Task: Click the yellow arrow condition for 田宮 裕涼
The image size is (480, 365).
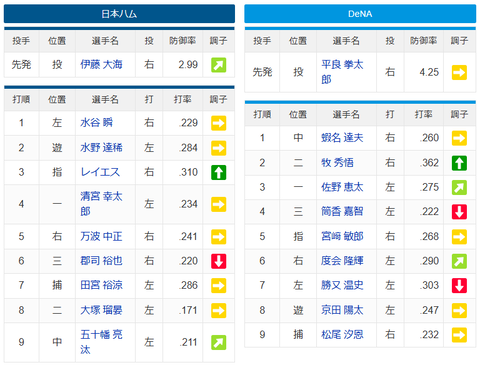Action: [x=219, y=286]
